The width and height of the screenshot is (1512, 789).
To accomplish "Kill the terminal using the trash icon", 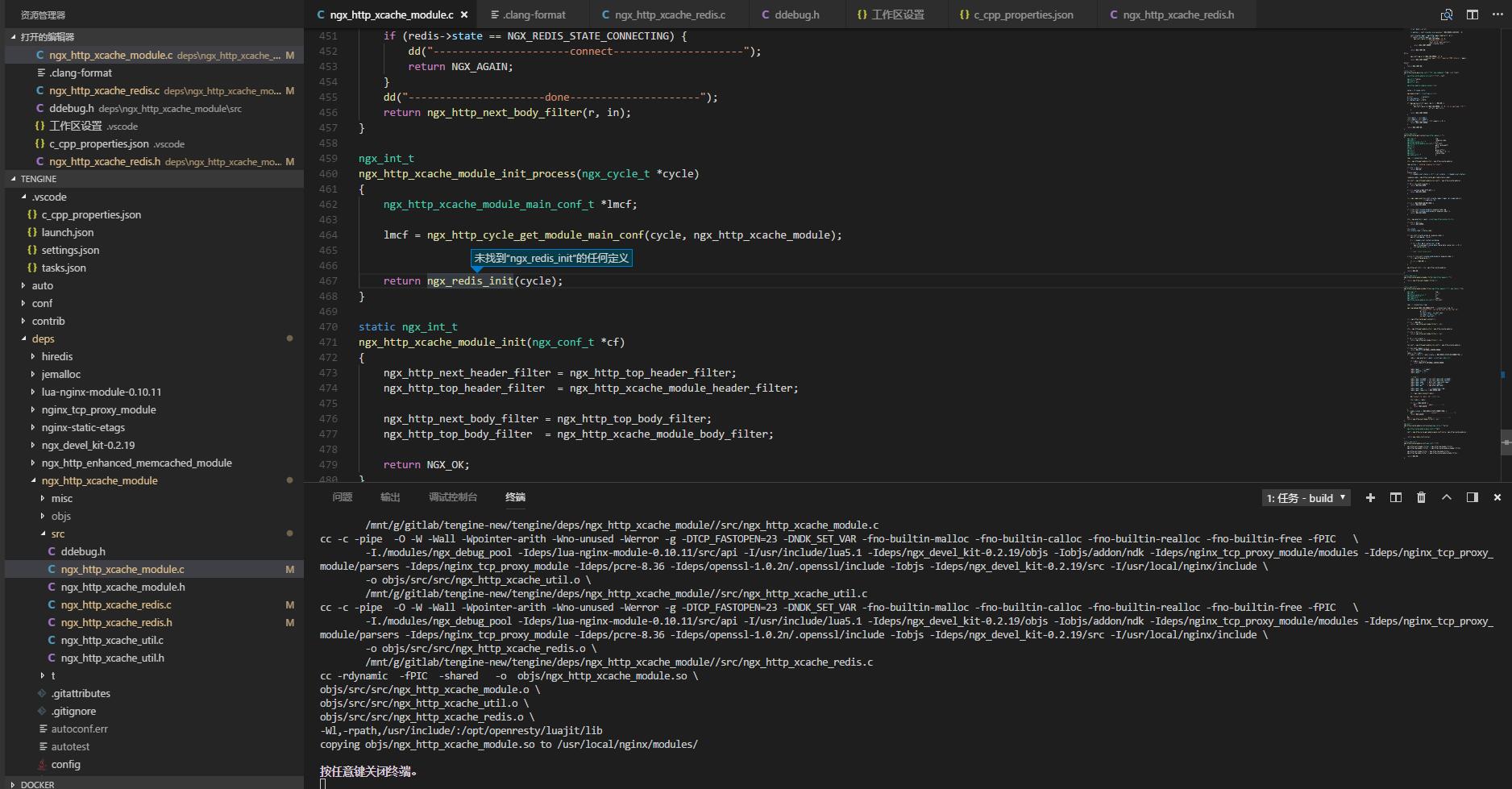I will [x=1421, y=497].
